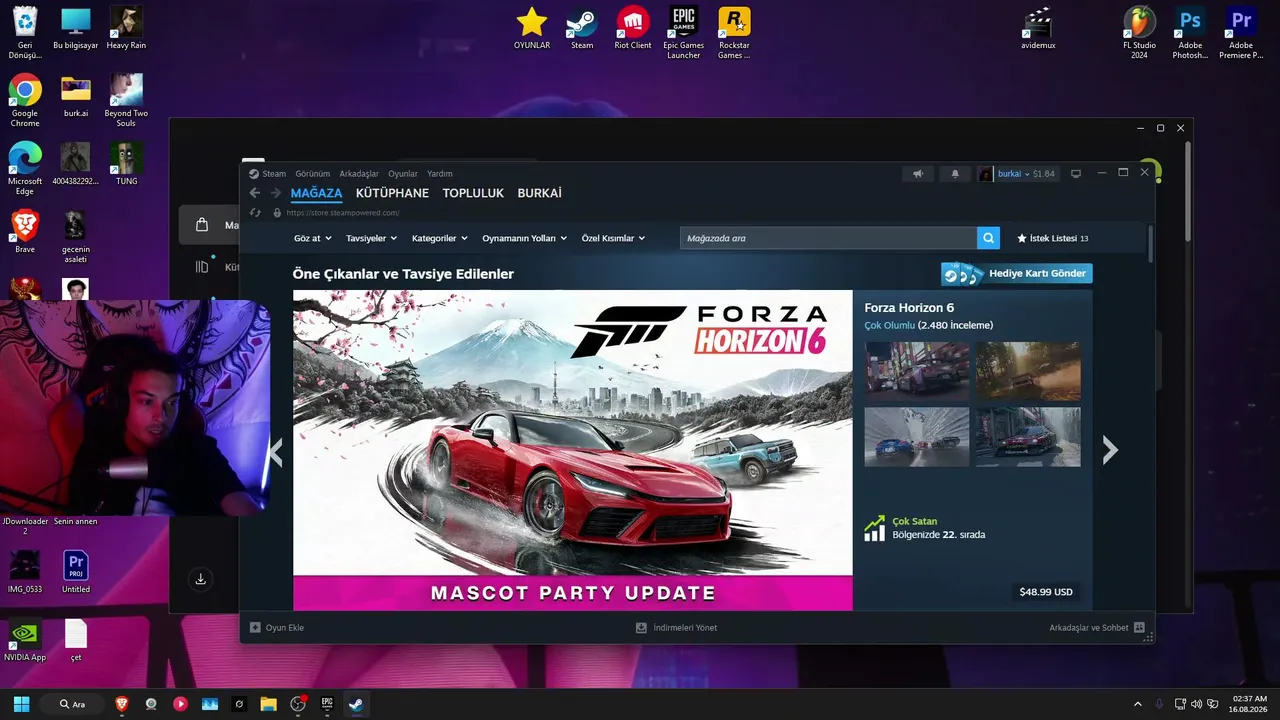Viewport: 1280px width, 720px height.
Task: View the top-left Forza Horizon 6 screenshot
Action: (x=917, y=371)
